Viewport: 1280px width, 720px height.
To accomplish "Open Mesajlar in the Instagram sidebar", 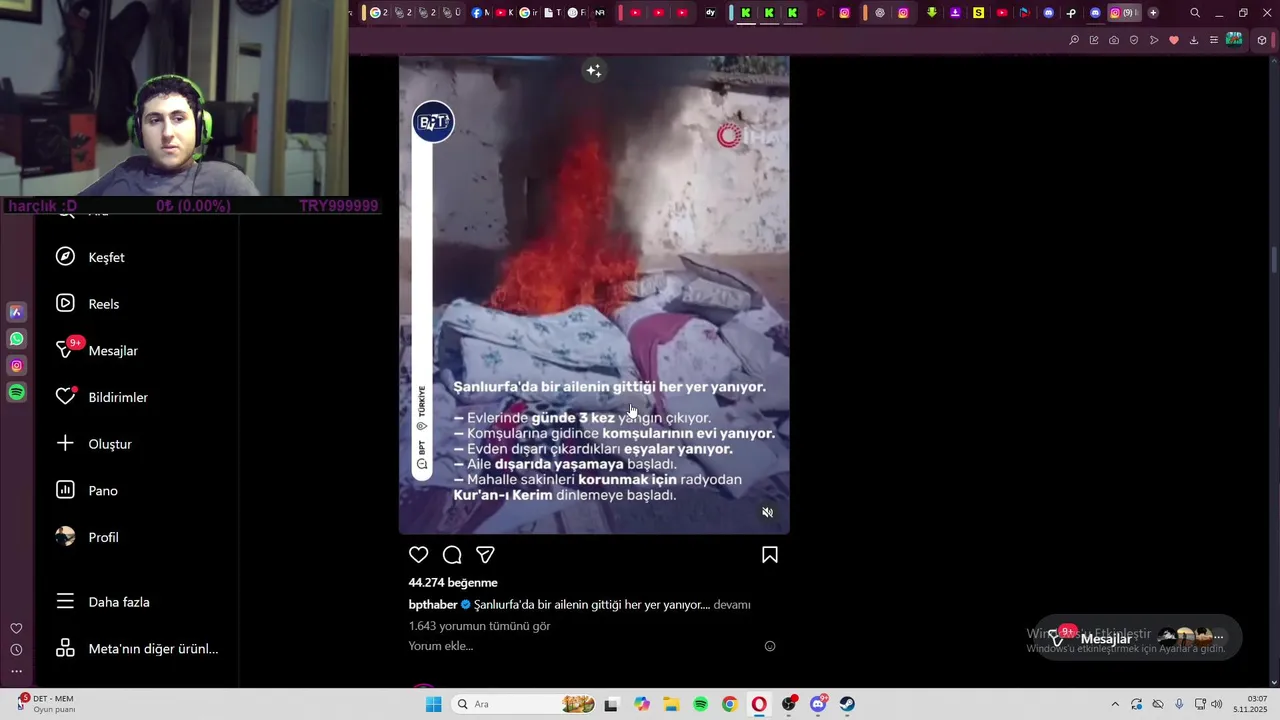I will coord(97,351).
